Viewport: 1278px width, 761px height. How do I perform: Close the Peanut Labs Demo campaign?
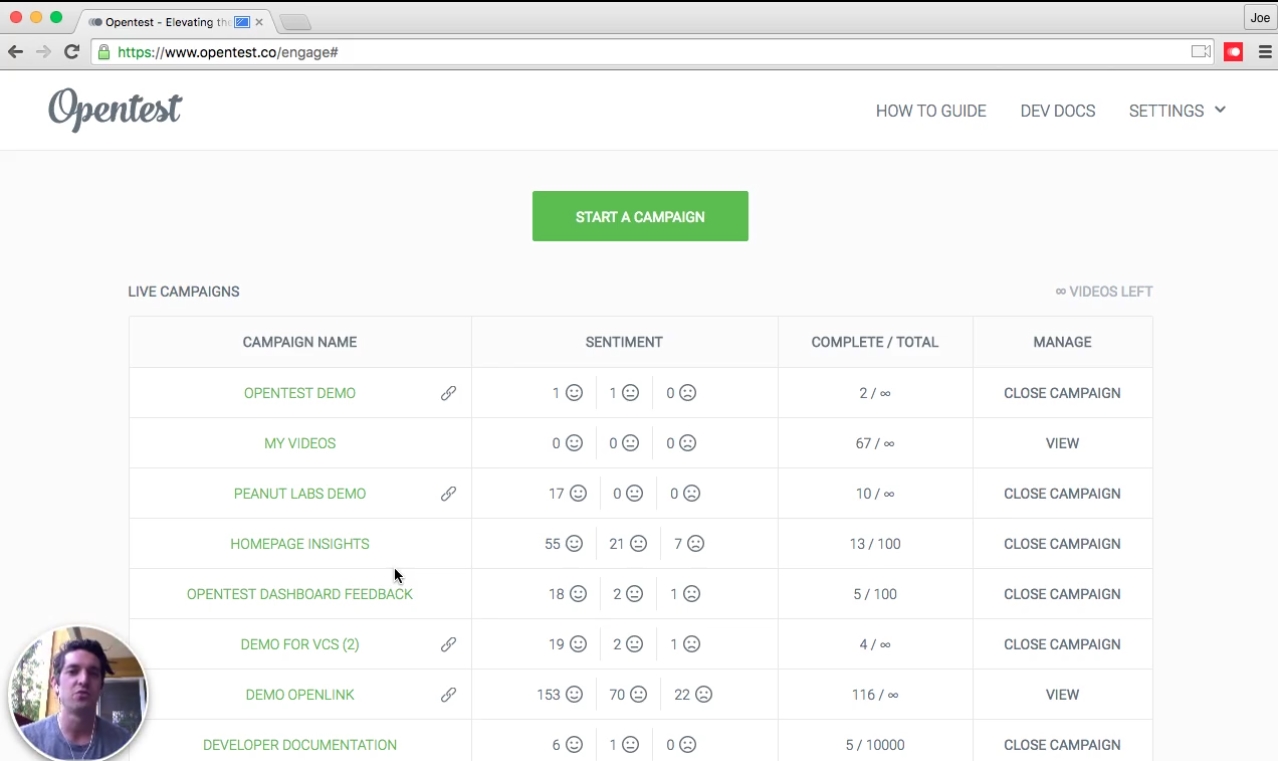tap(1062, 493)
